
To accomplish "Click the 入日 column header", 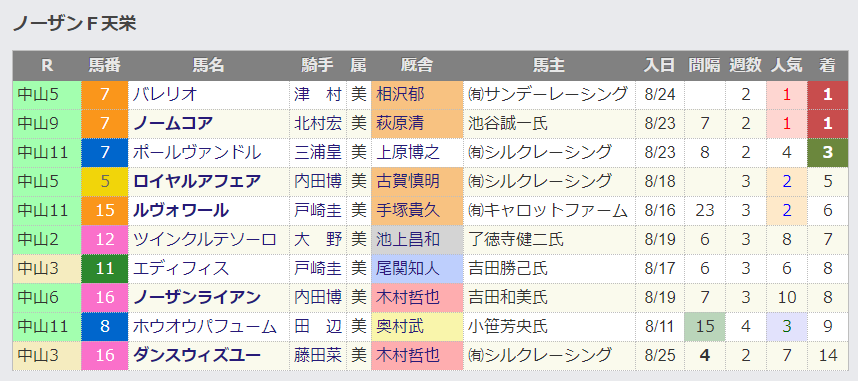I will tap(660, 66).
